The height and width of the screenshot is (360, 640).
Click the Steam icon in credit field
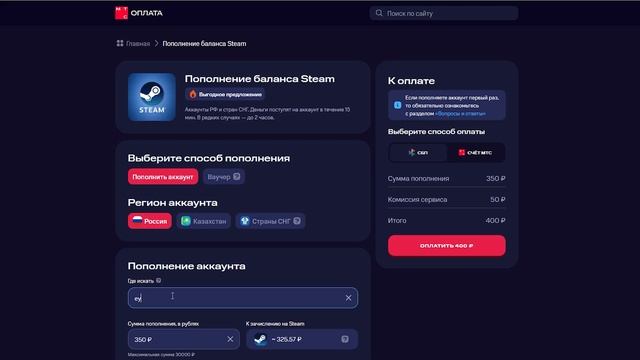pos(260,339)
